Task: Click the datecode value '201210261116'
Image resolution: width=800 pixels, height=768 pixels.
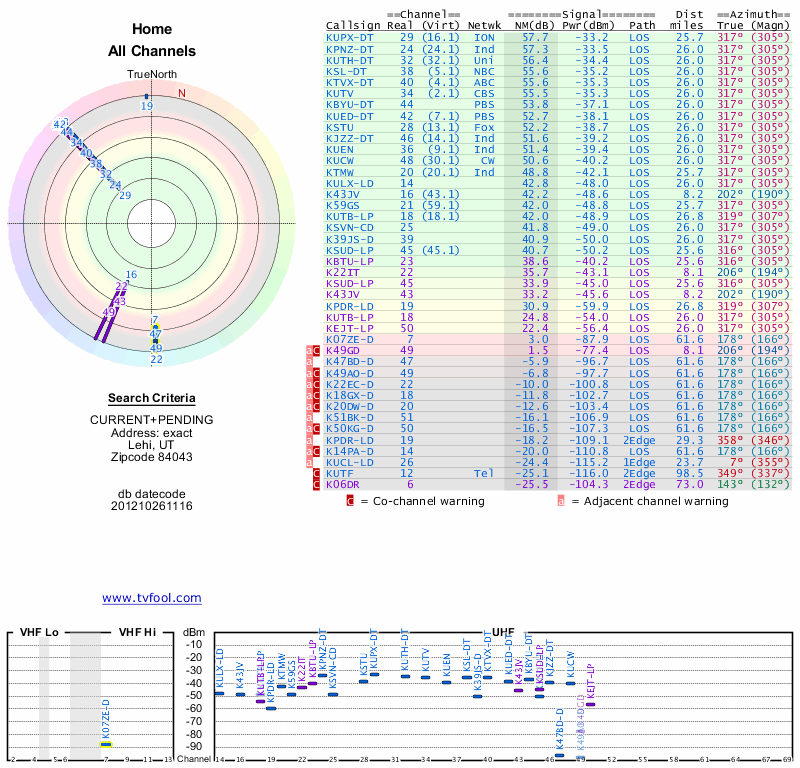Action: 152,506
